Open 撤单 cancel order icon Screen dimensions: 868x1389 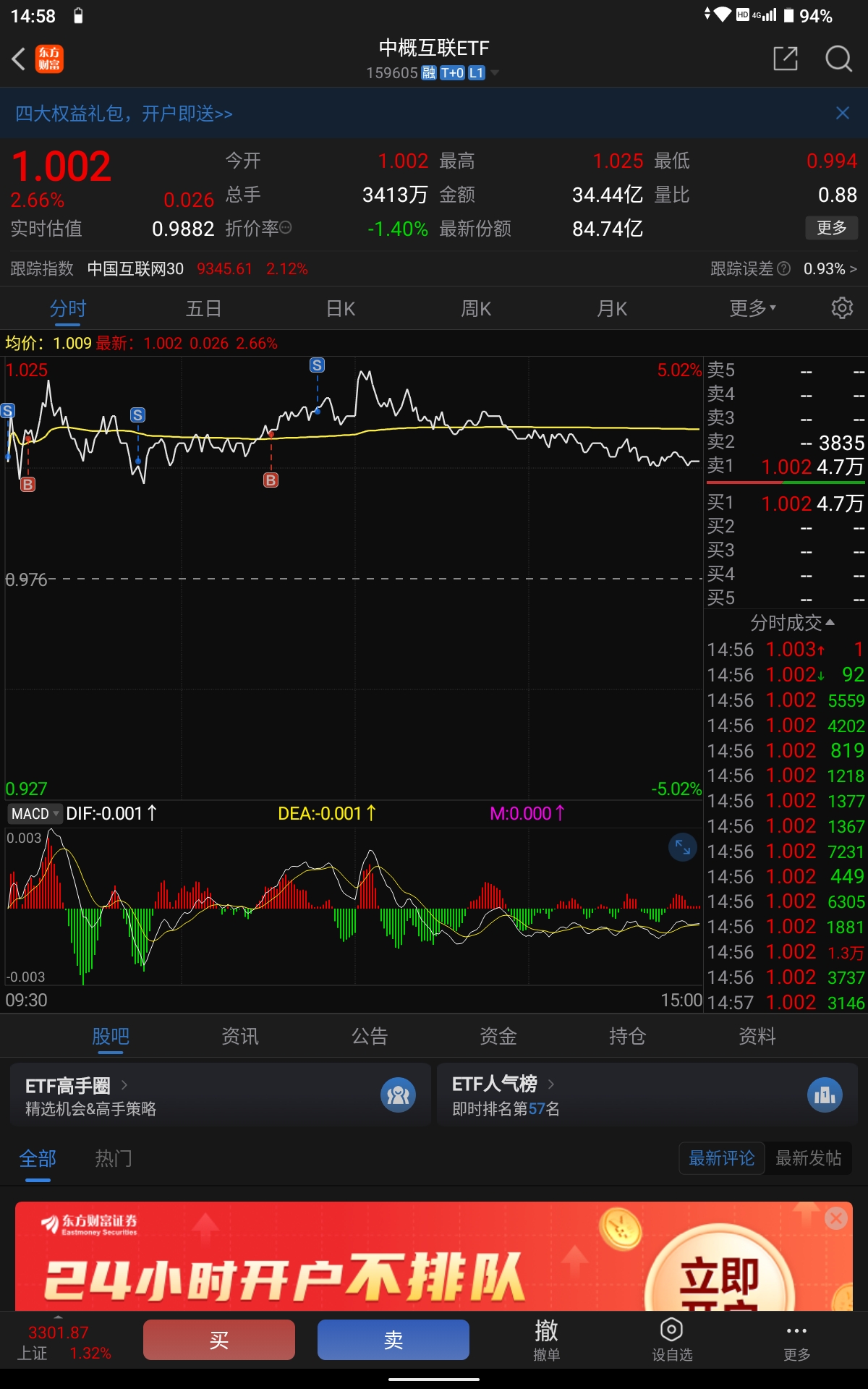coord(546,1340)
